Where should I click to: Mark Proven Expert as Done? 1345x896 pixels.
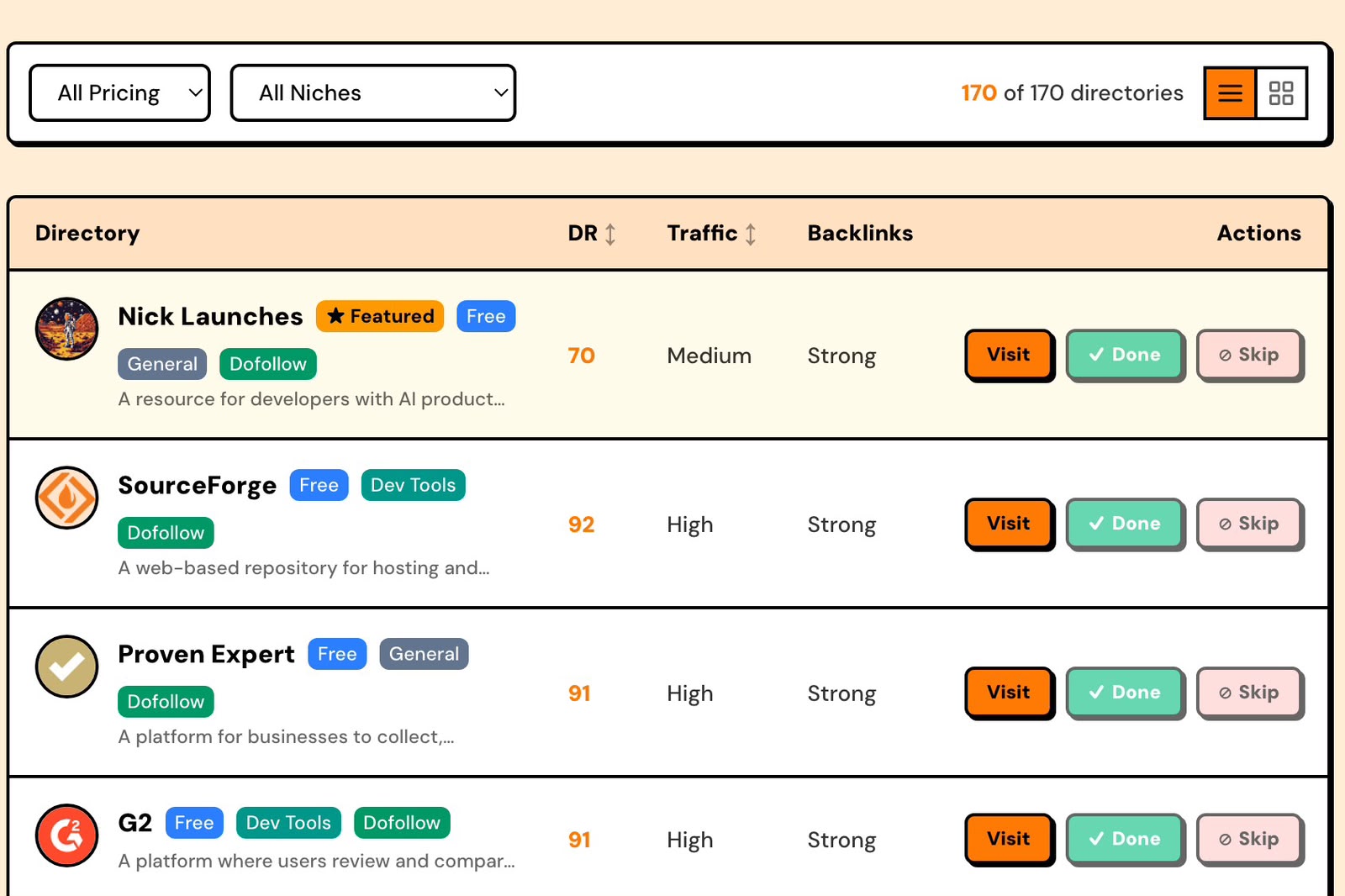pos(1125,693)
